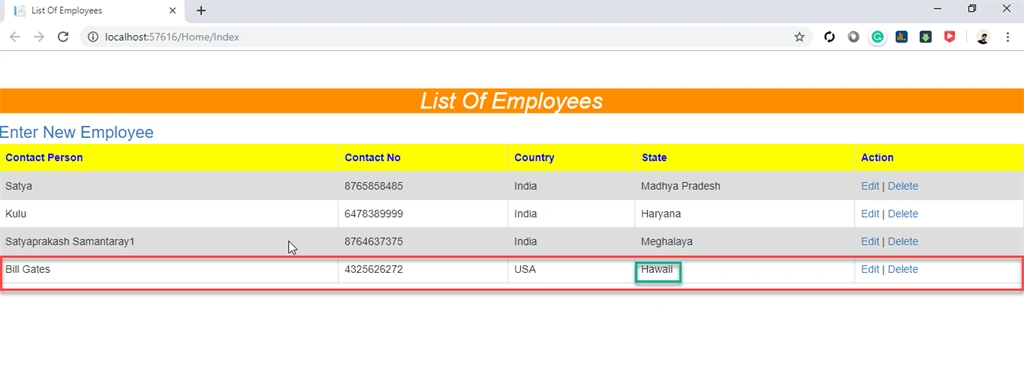Click the Kulu name cell
Image resolution: width=1024 pixels, height=392 pixels.
(x=169, y=214)
